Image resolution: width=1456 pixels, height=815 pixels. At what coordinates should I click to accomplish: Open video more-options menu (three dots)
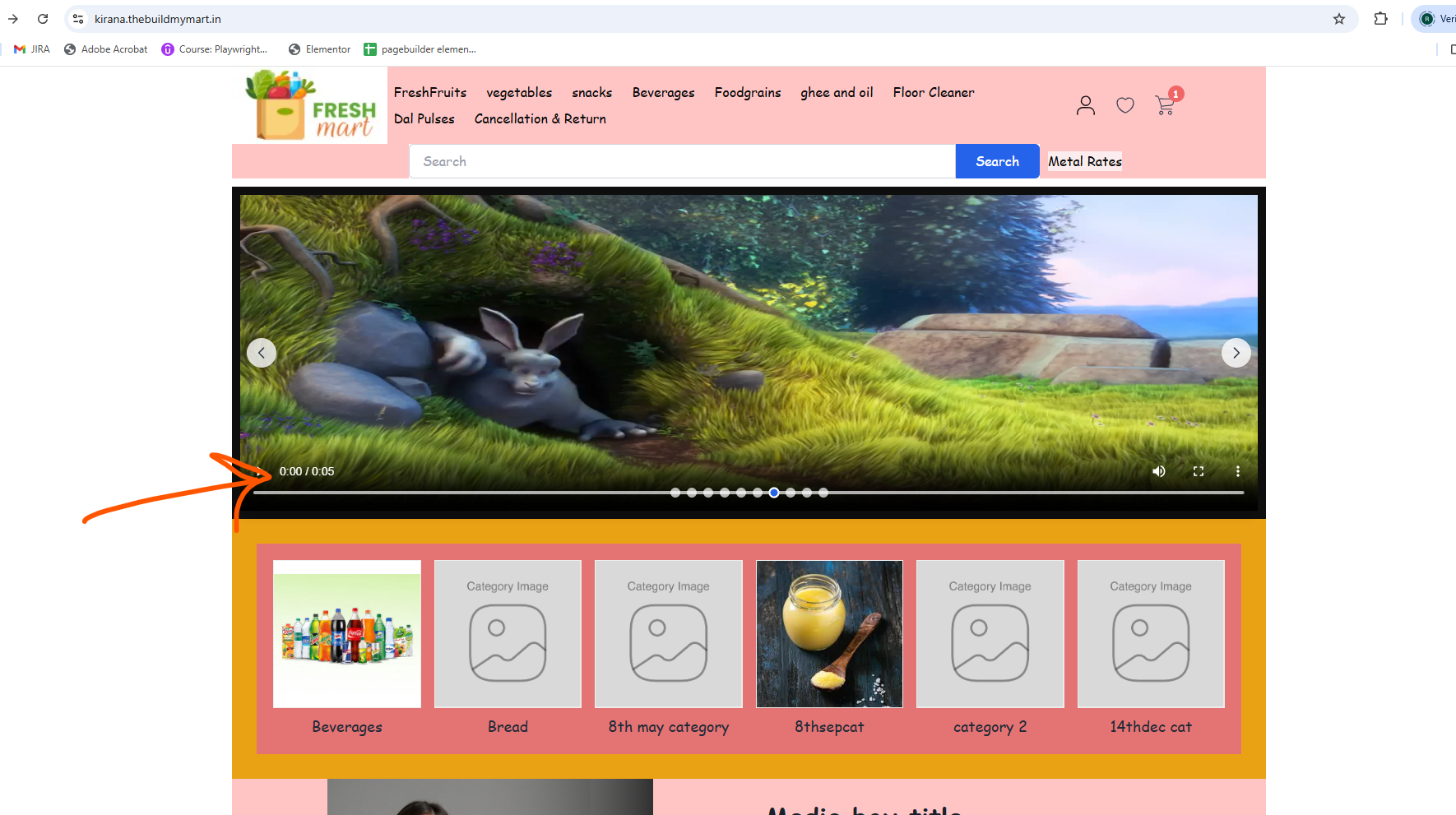point(1238,471)
